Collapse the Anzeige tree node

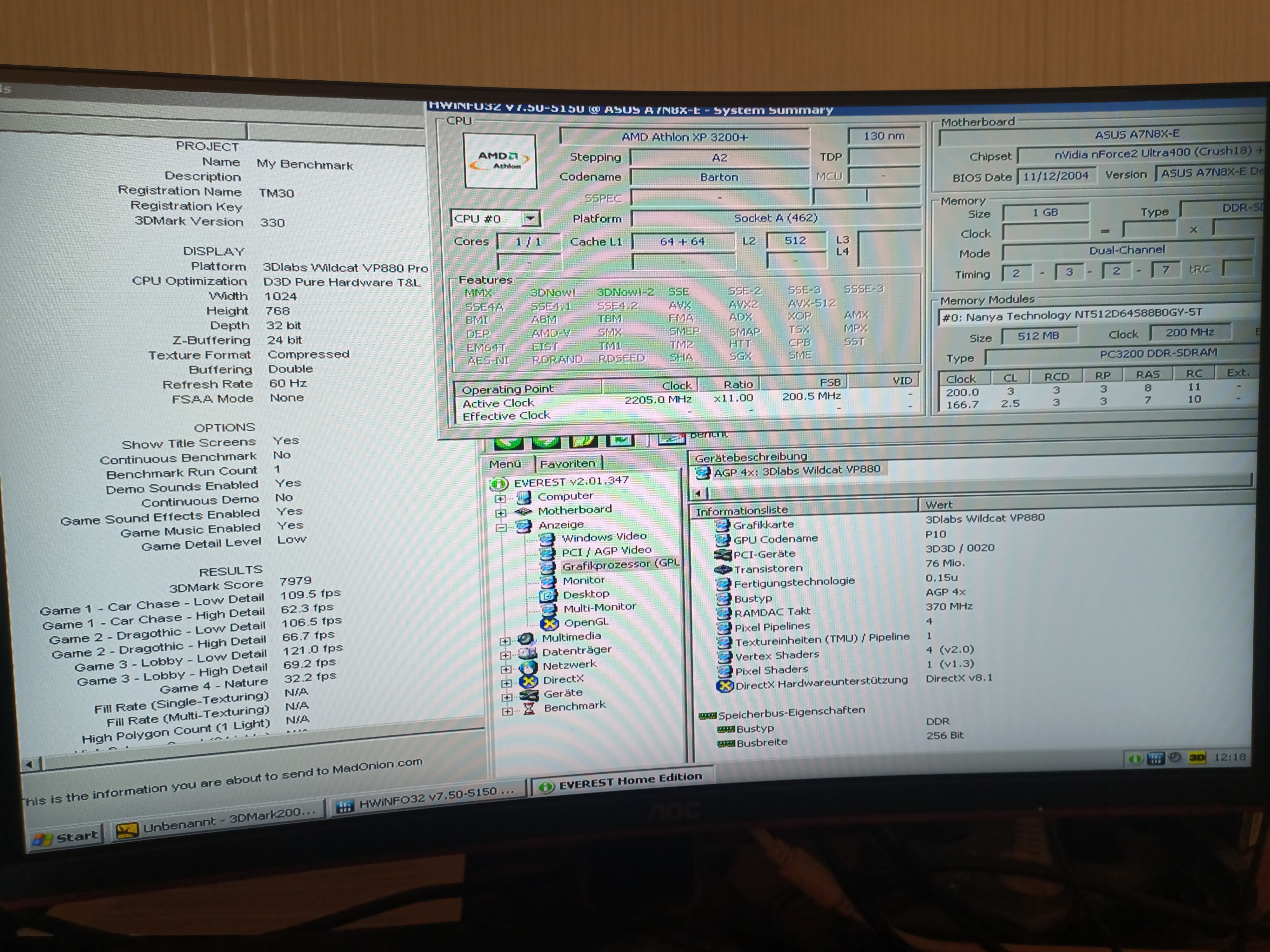pos(501,527)
